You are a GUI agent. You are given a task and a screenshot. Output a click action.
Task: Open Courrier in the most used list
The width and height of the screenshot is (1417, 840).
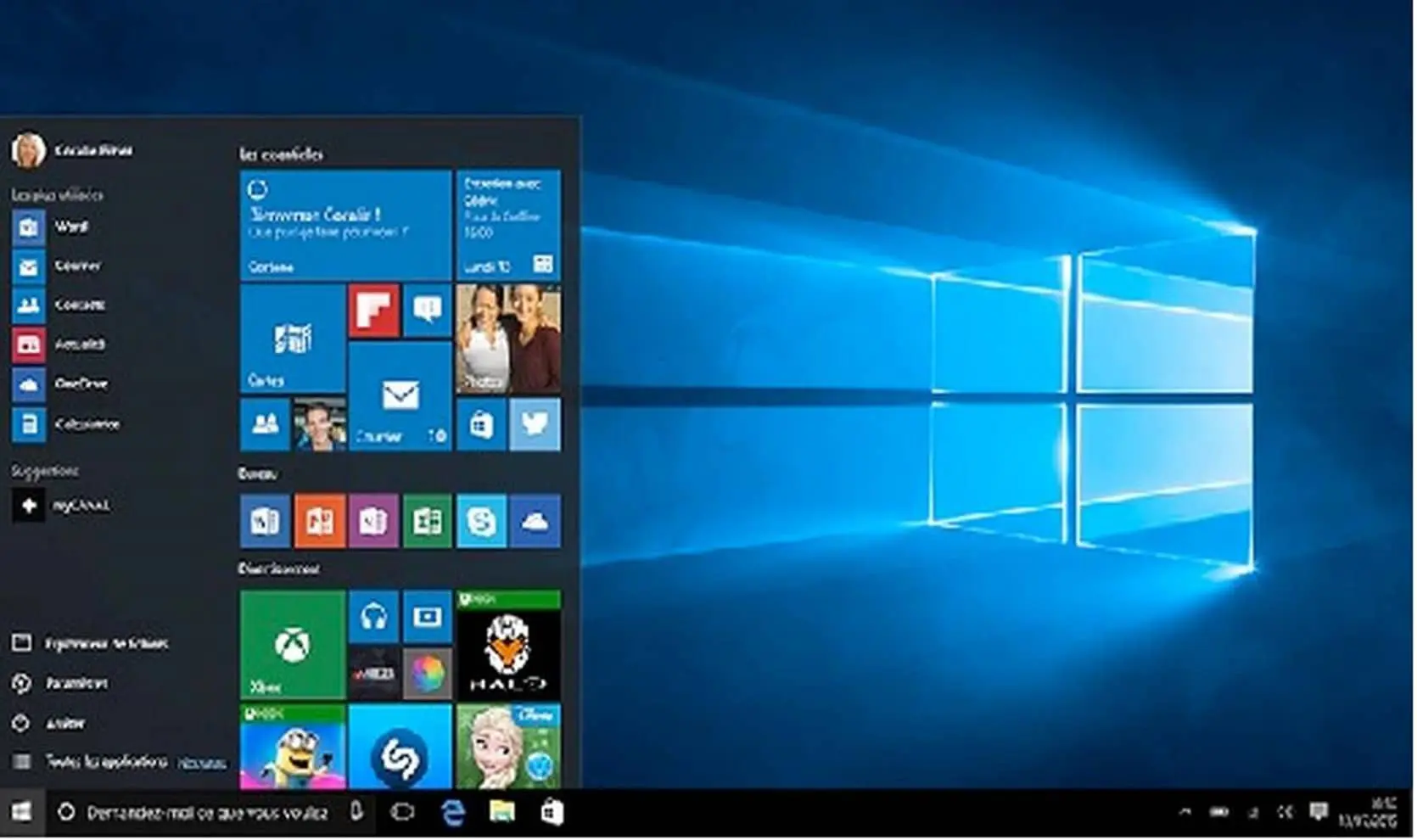point(57,266)
